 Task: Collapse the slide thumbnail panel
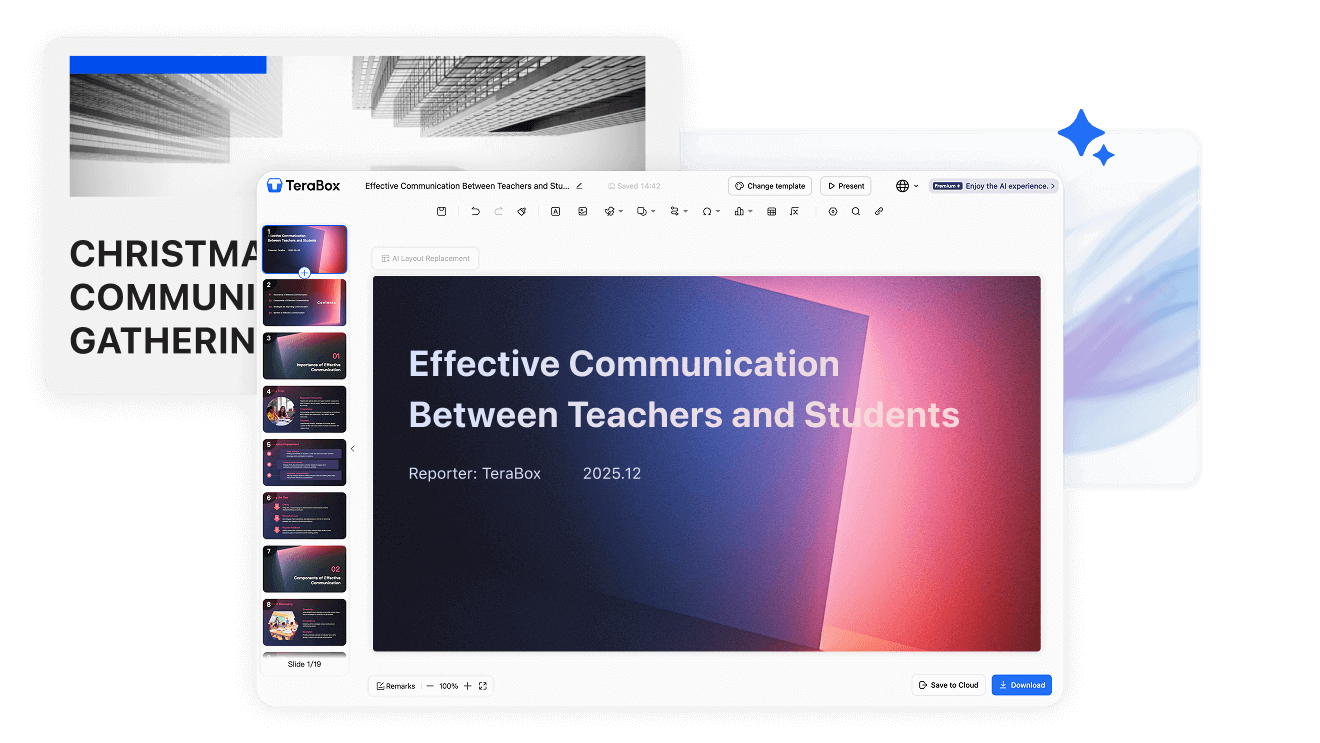352,448
